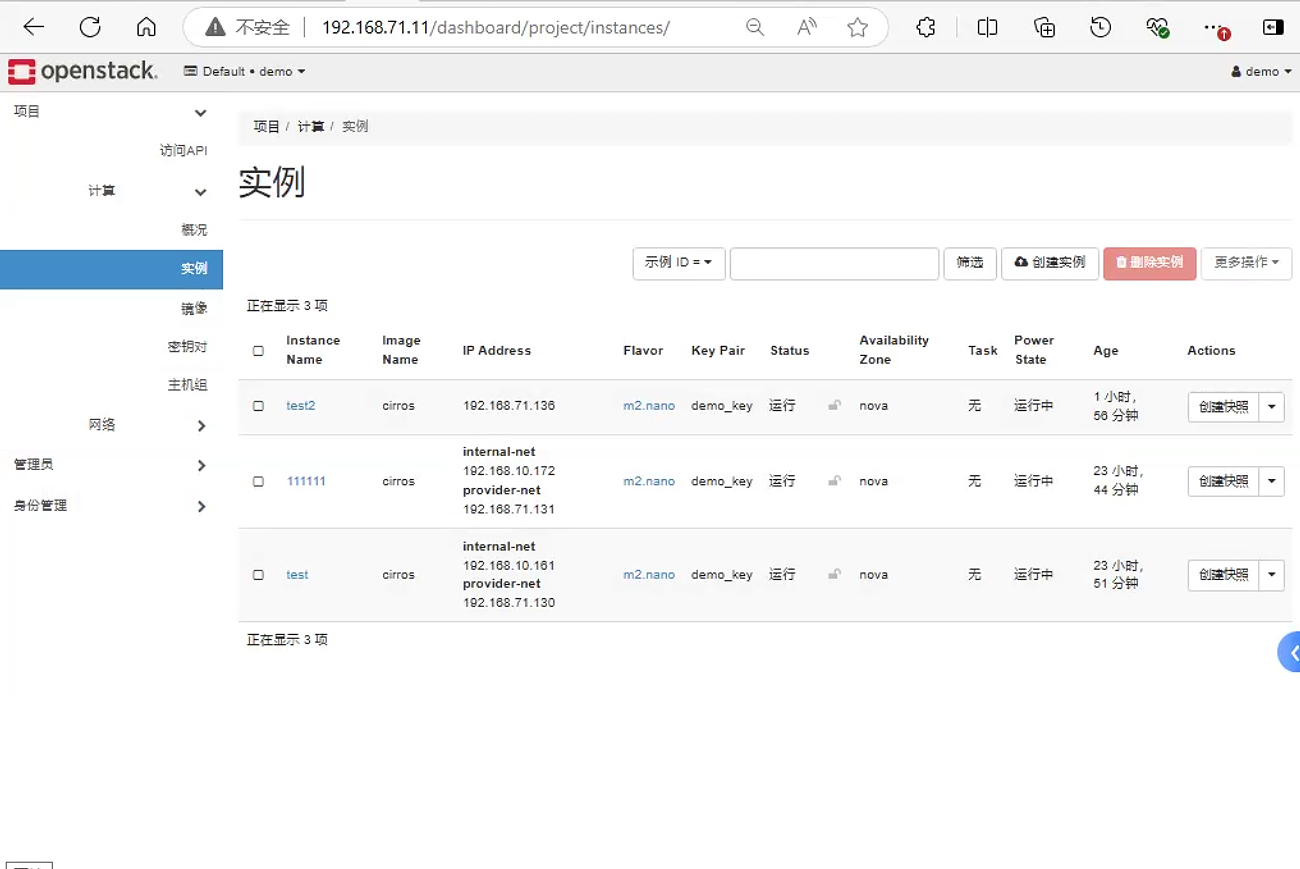Open the zoom magnifier icon in address bar
Image resolution: width=1300 pixels, height=869 pixels.
(755, 28)
